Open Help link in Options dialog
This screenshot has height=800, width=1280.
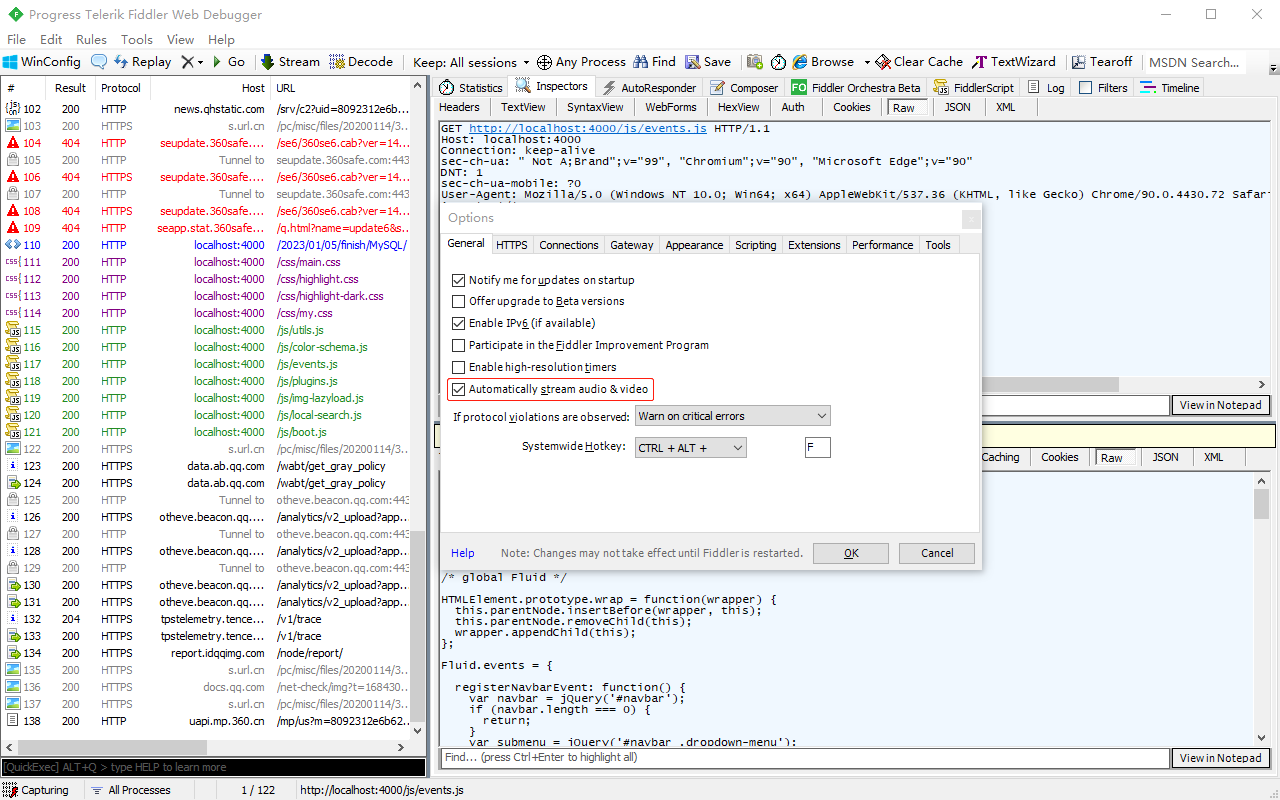coord(463,553)
